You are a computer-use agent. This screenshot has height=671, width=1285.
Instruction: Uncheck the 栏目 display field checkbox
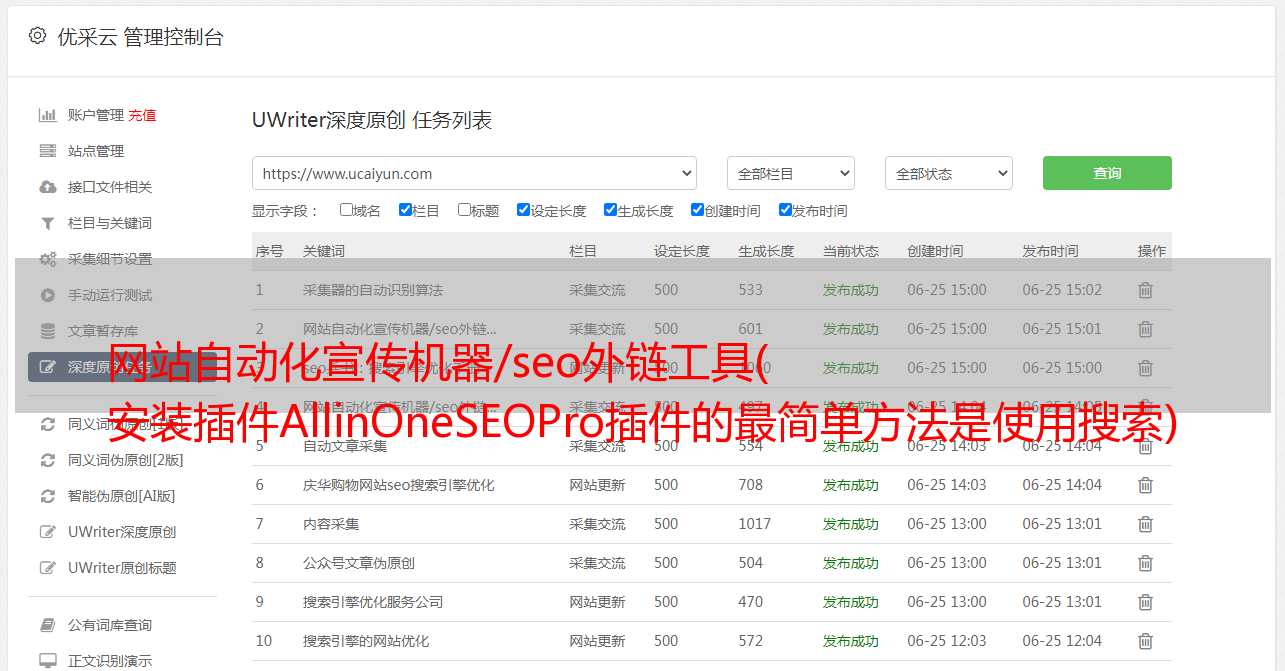tap(405, 210)
